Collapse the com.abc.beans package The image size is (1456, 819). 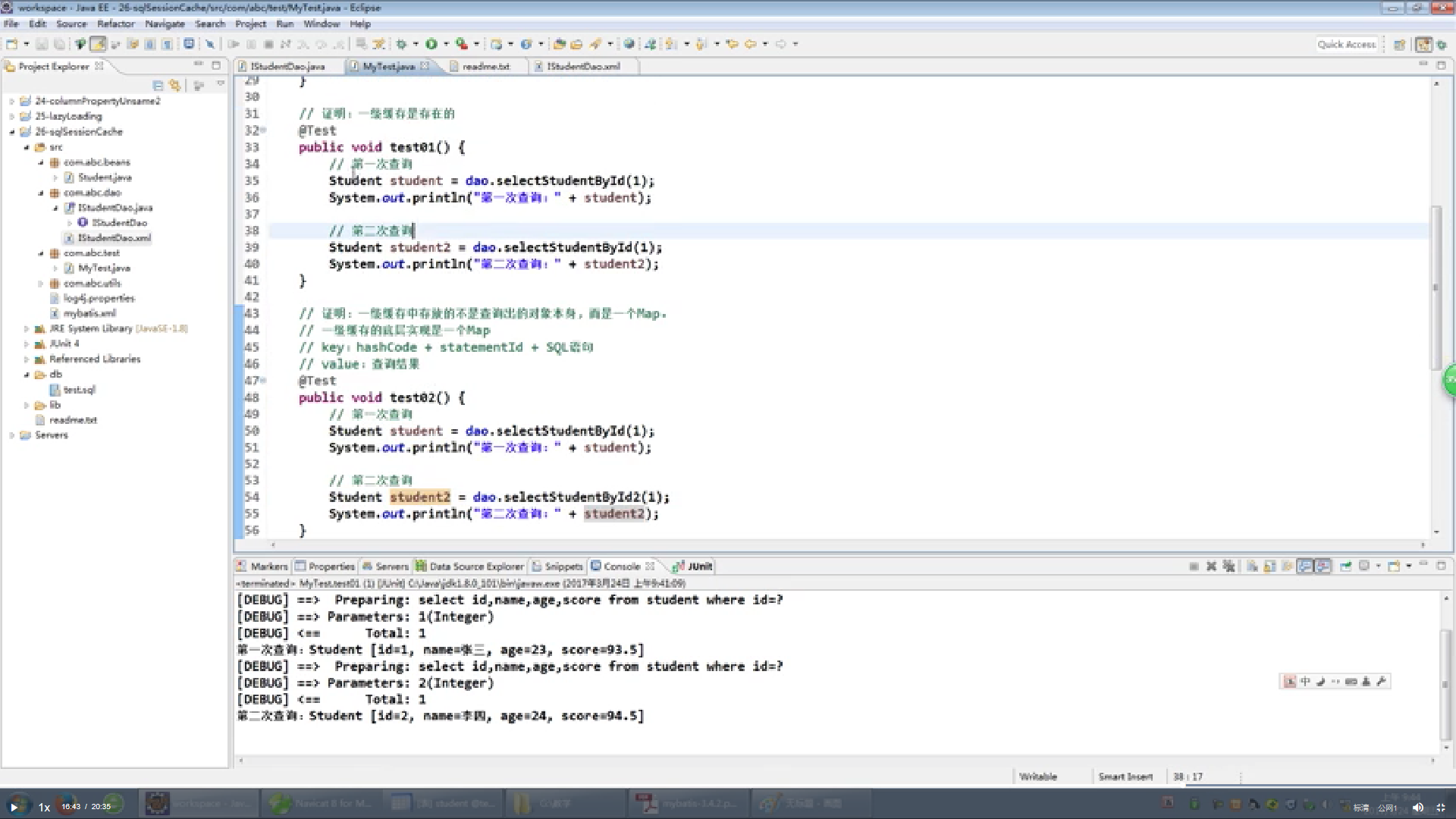tap(41, 162)
